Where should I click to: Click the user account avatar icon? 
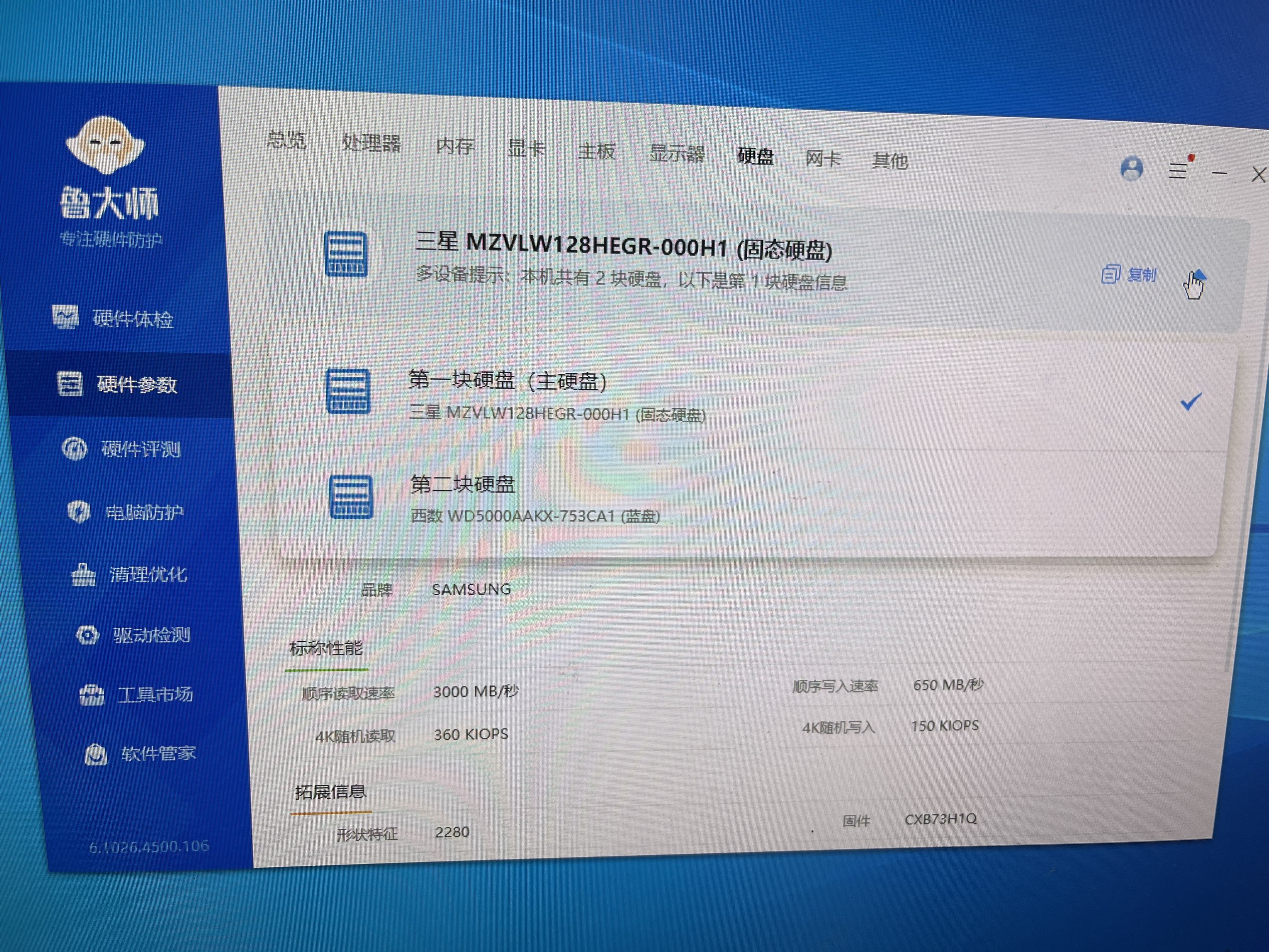1131,169
